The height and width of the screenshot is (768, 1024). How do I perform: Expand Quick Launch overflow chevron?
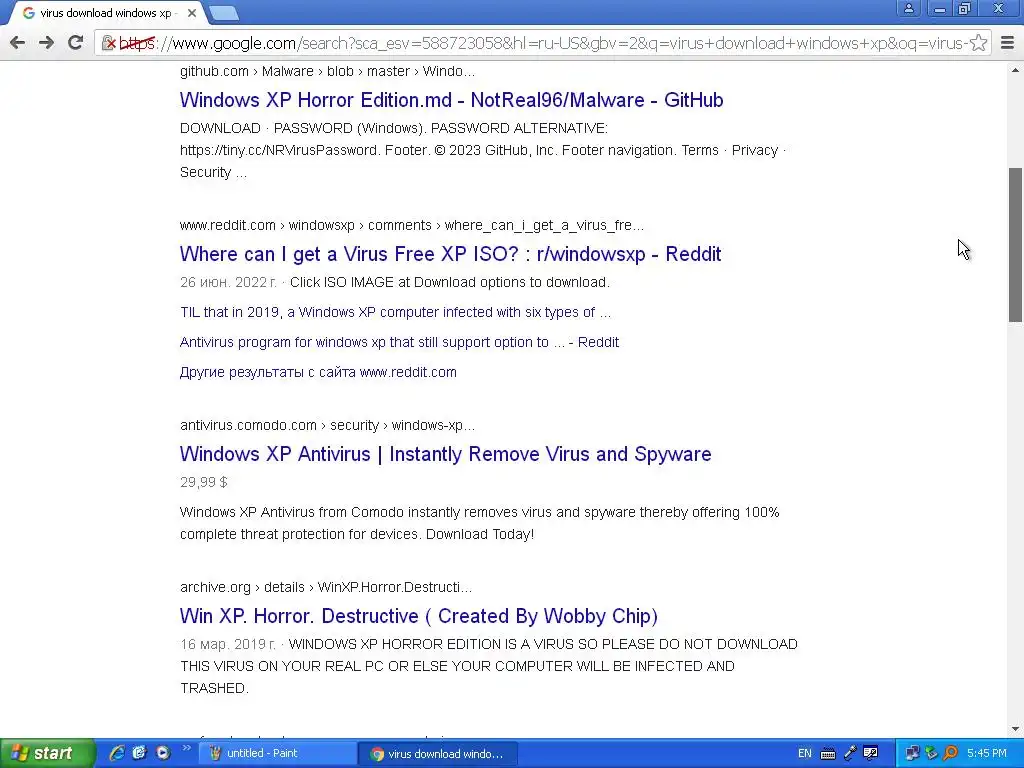click(186, 748)
